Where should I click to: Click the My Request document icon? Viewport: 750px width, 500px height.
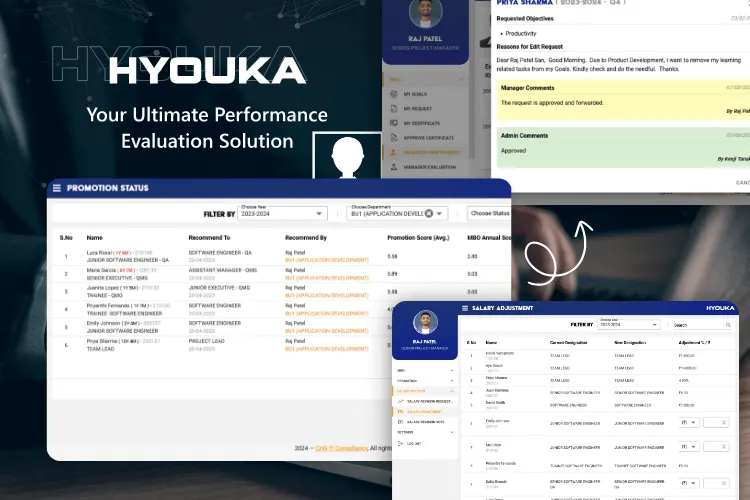point(394,109)
